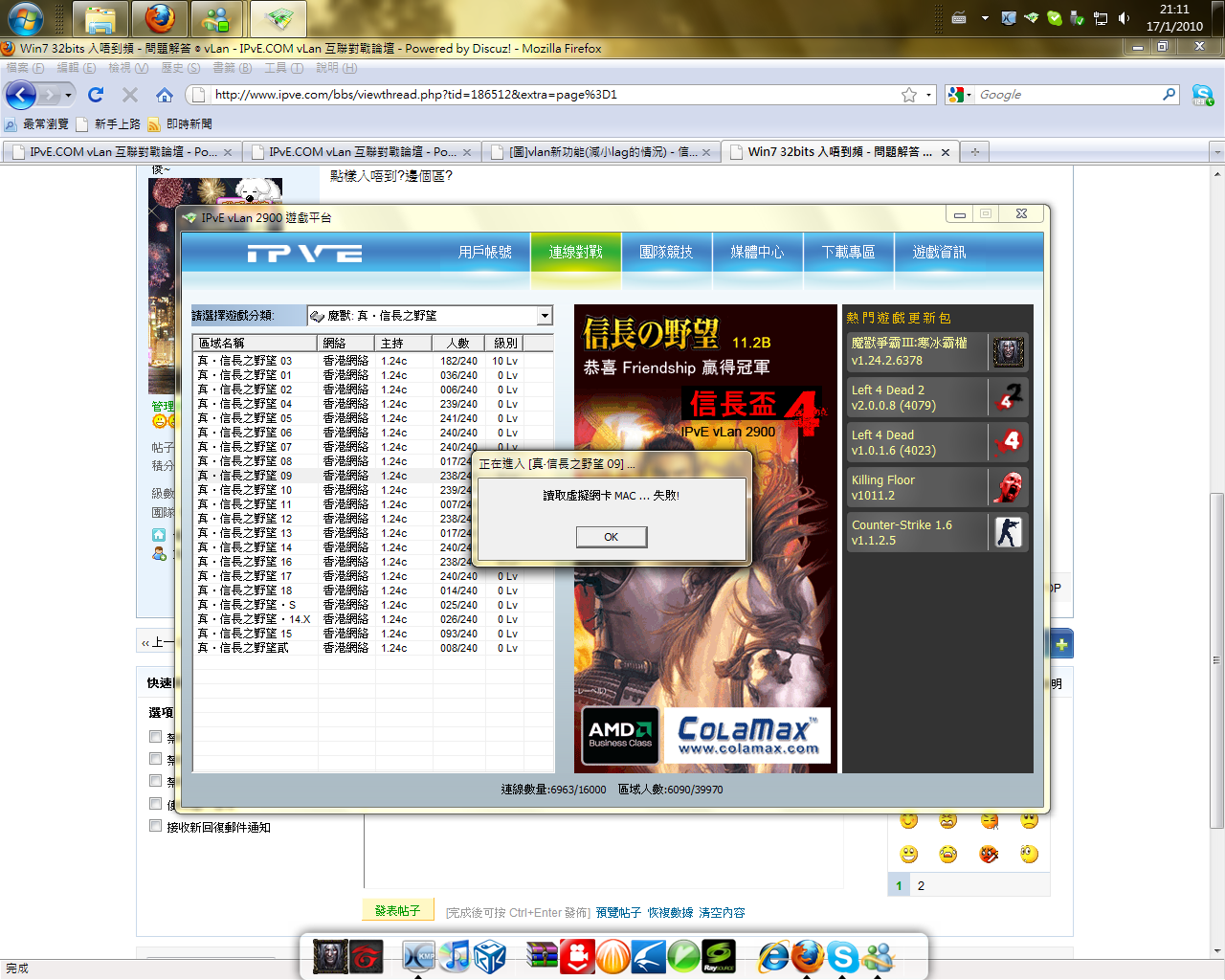Select room row 真・信長之野望 18
Viewport: 1225px width, 980px height.
(373, 590)
